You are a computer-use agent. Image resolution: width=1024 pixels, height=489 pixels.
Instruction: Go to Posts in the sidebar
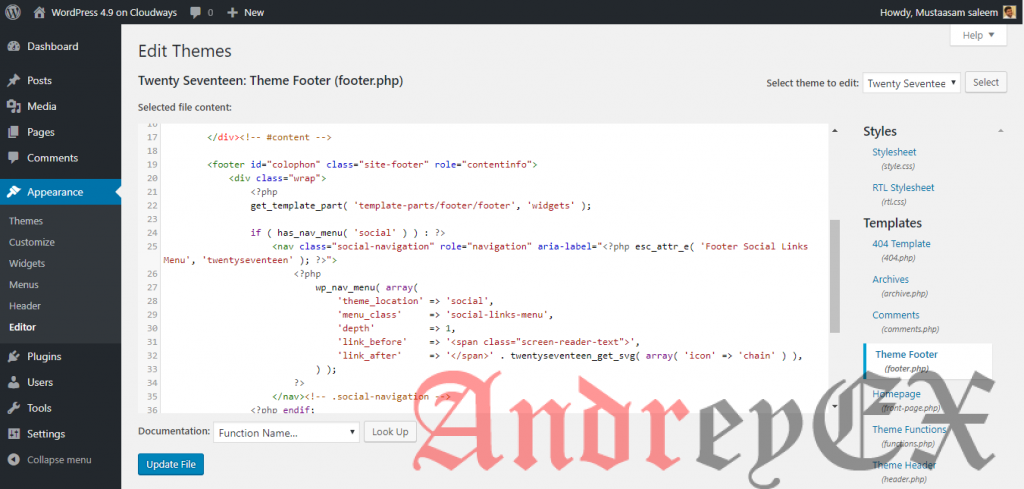39,81
